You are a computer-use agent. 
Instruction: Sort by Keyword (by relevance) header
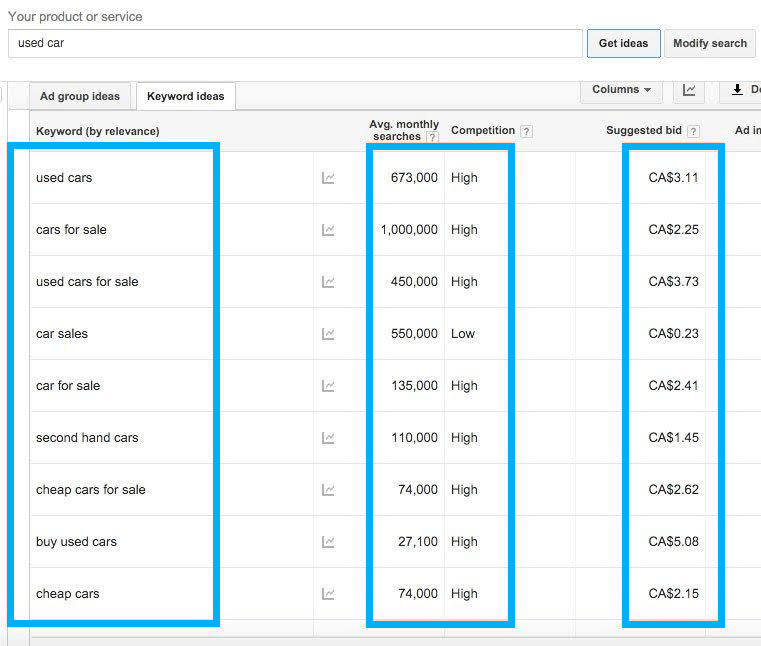click(x=98, y=131)
